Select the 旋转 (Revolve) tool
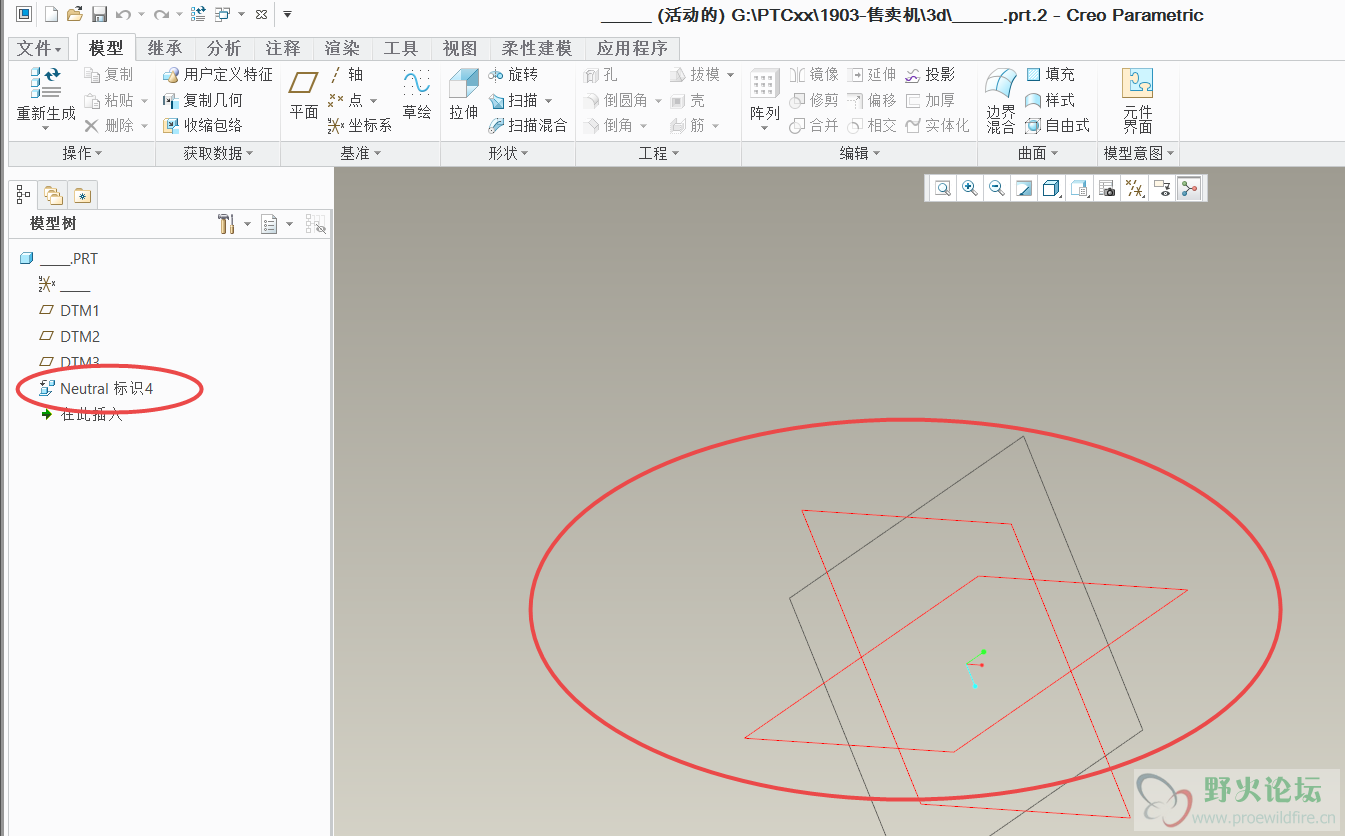The width and height of the screenshot is (1345, 836). (514, 75)
